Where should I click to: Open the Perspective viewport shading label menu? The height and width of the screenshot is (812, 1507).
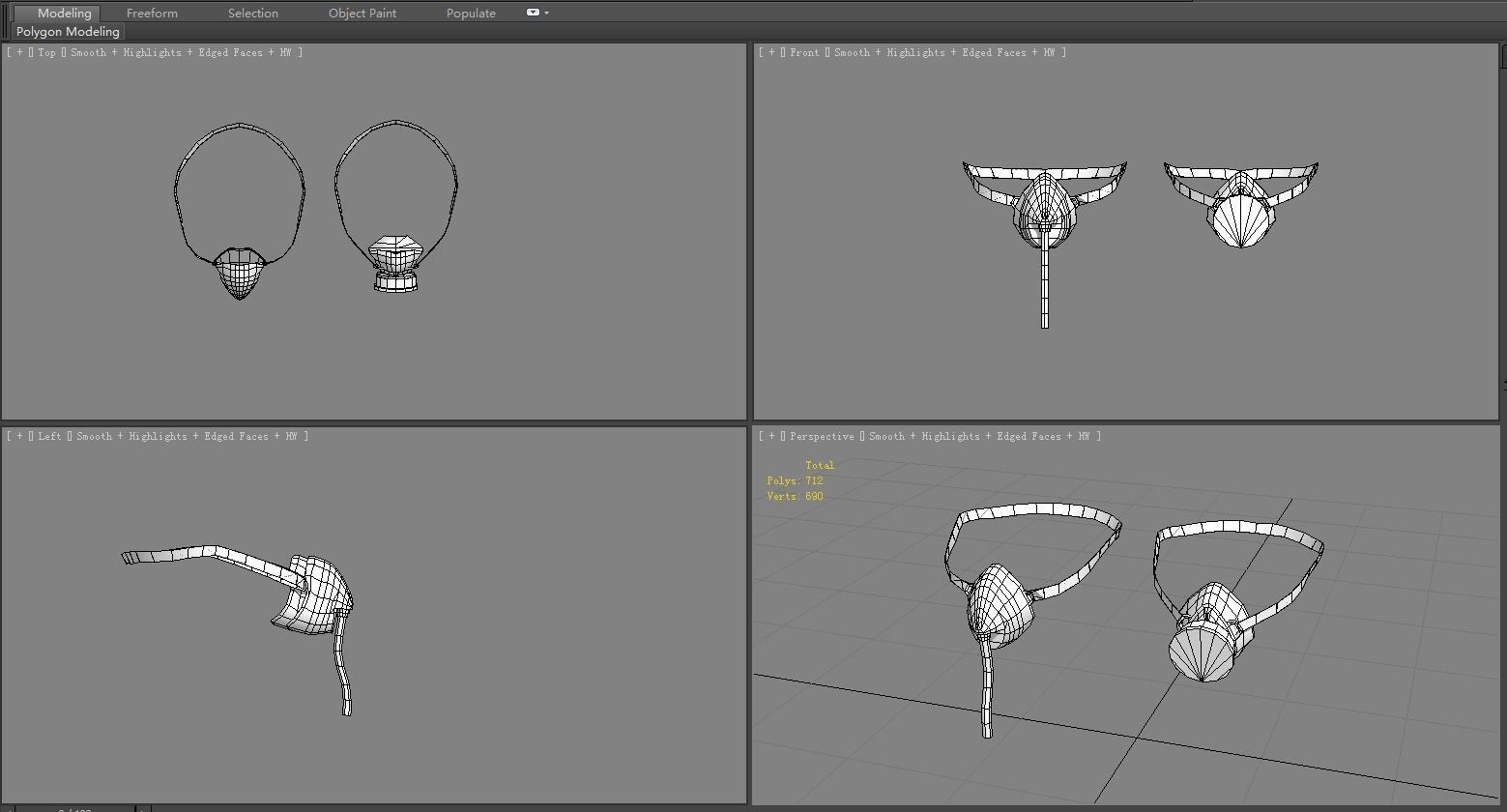click(979, 436)
